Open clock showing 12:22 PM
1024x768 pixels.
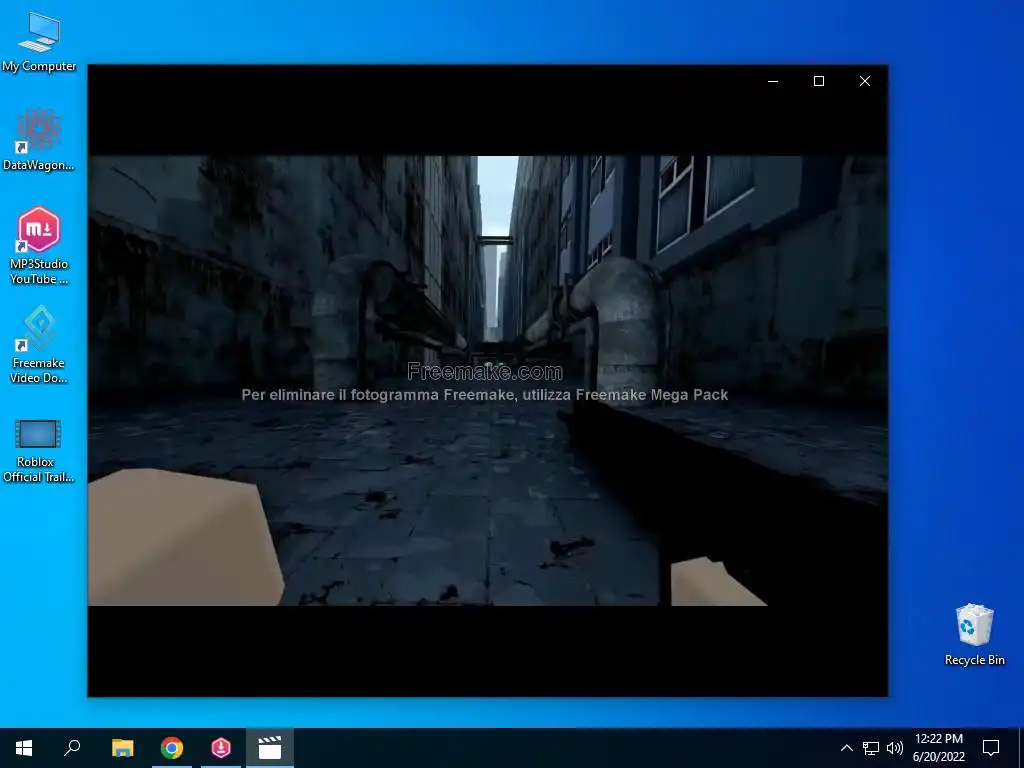coord(939,748)
